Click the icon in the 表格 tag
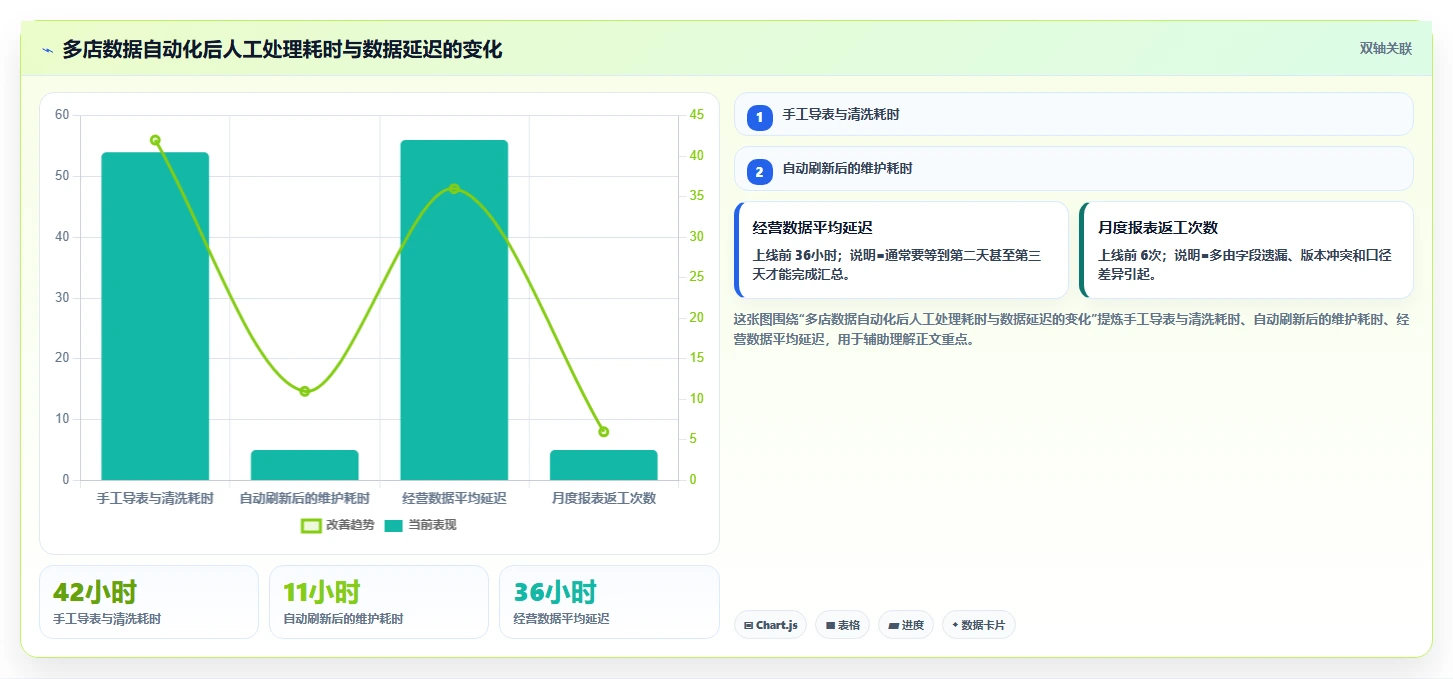 pyautogui.click(x=830, y=625)
